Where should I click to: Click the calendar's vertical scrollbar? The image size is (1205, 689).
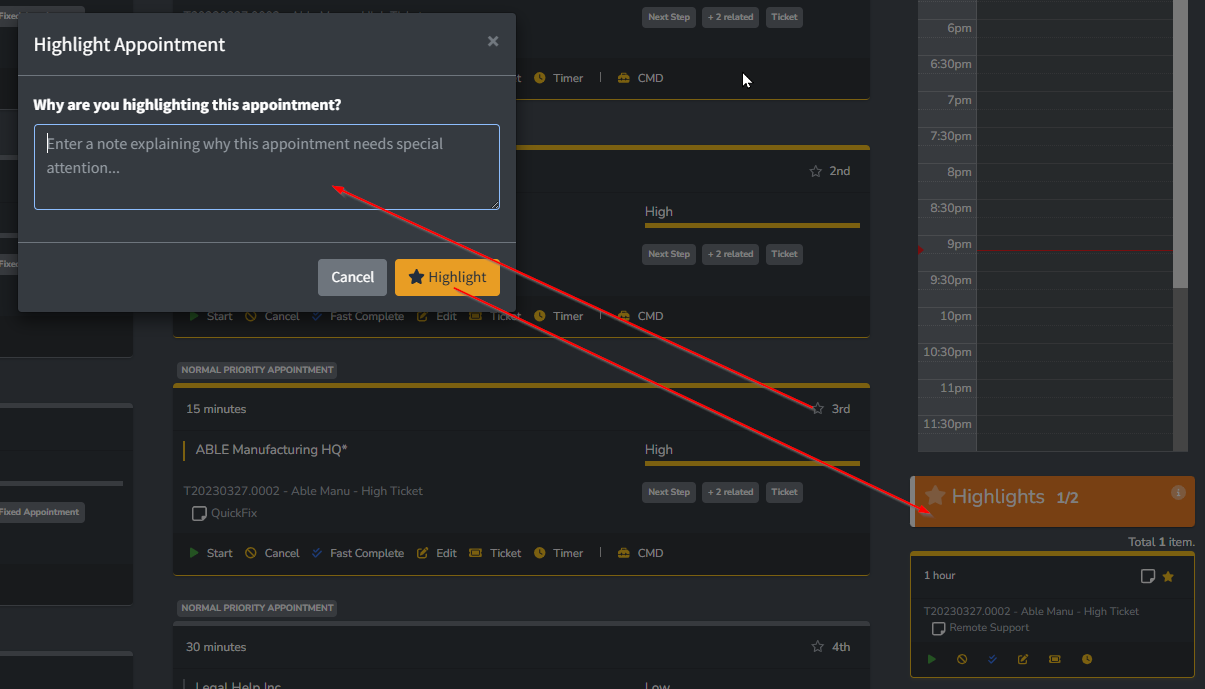pos(1180,150)
